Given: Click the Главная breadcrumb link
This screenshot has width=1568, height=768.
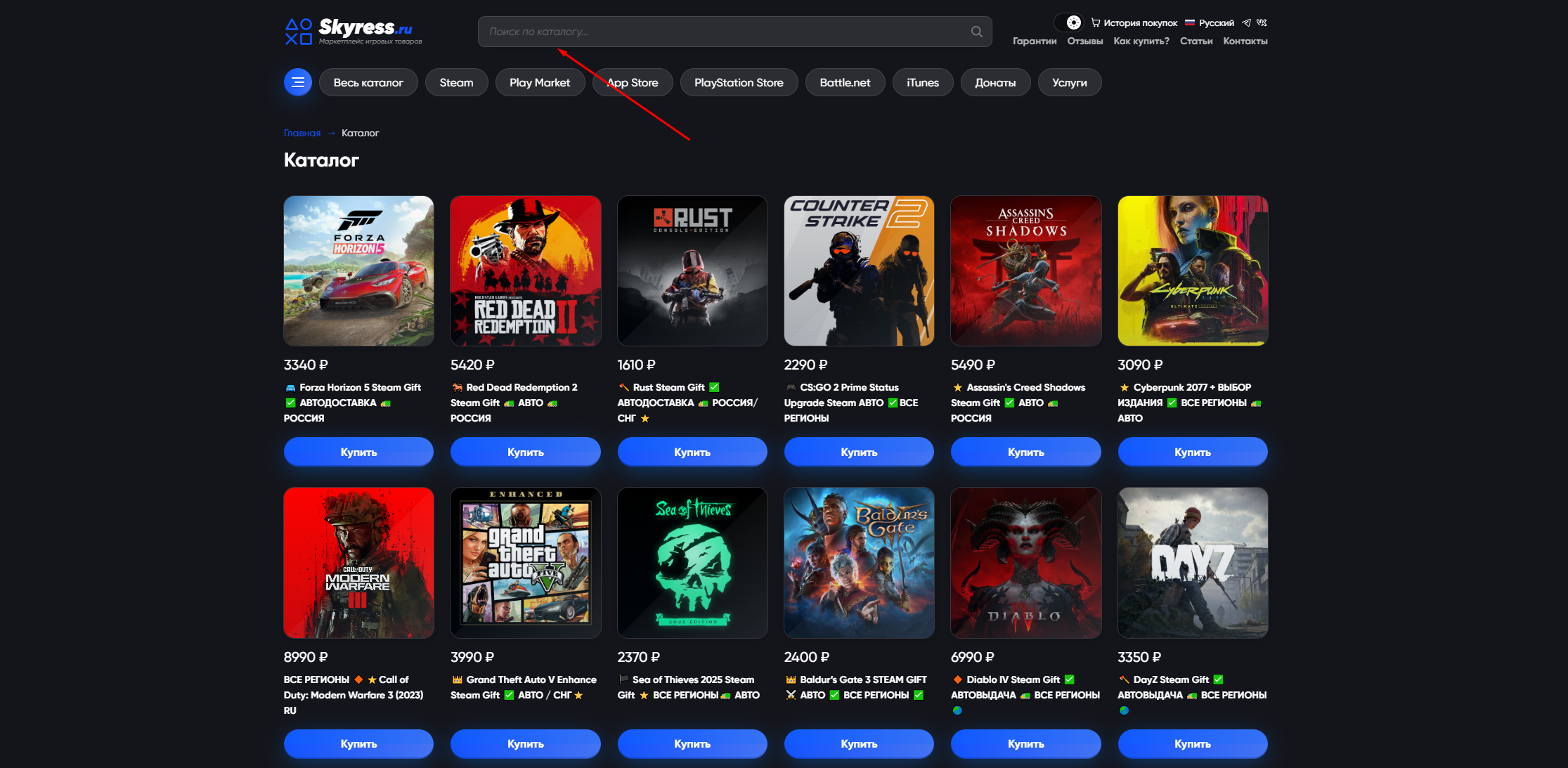Looking at the screenshot, I should (x=302, y=133).
